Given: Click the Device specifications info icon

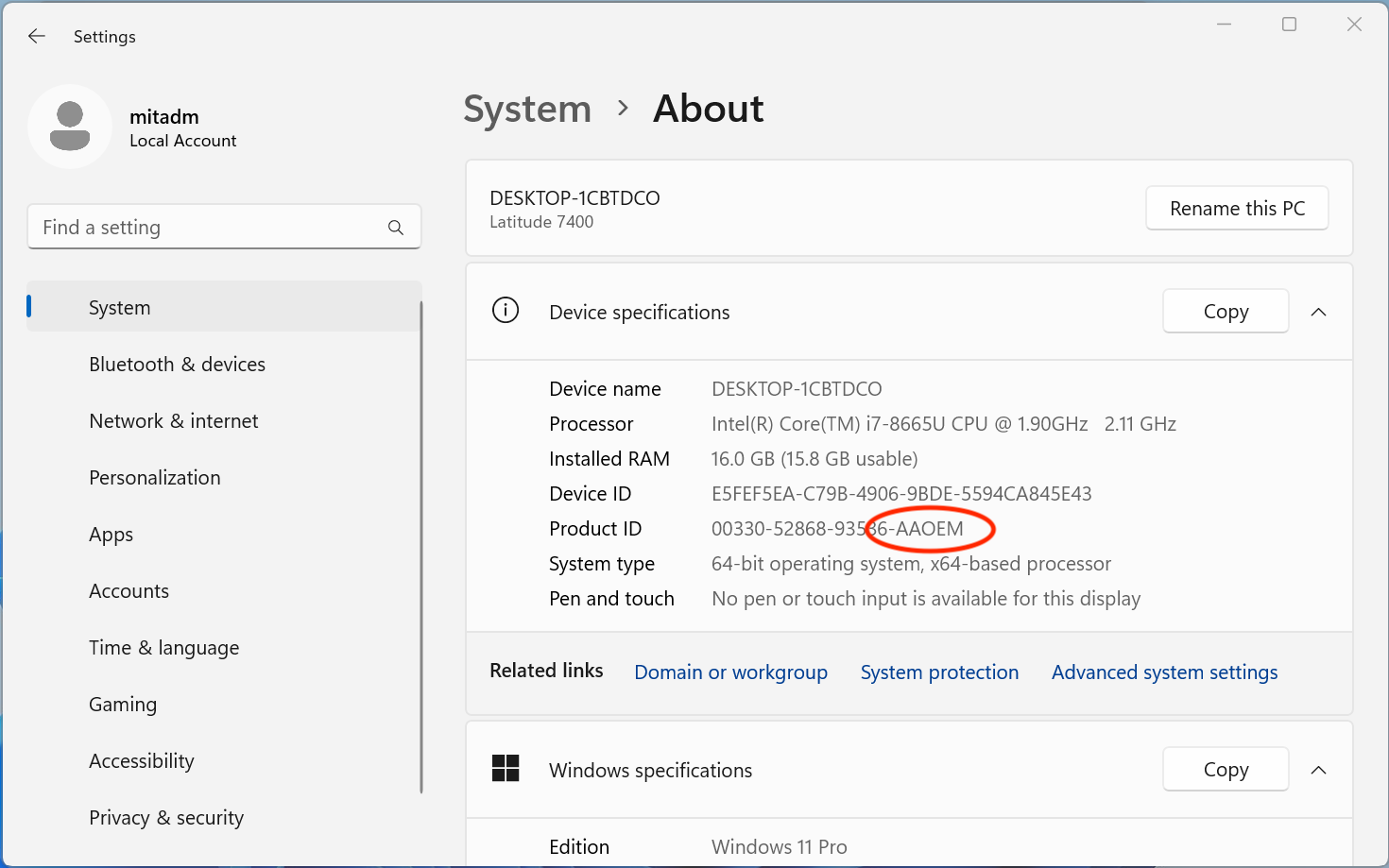Looking at the screenshot, I should (x=506, y=310).
